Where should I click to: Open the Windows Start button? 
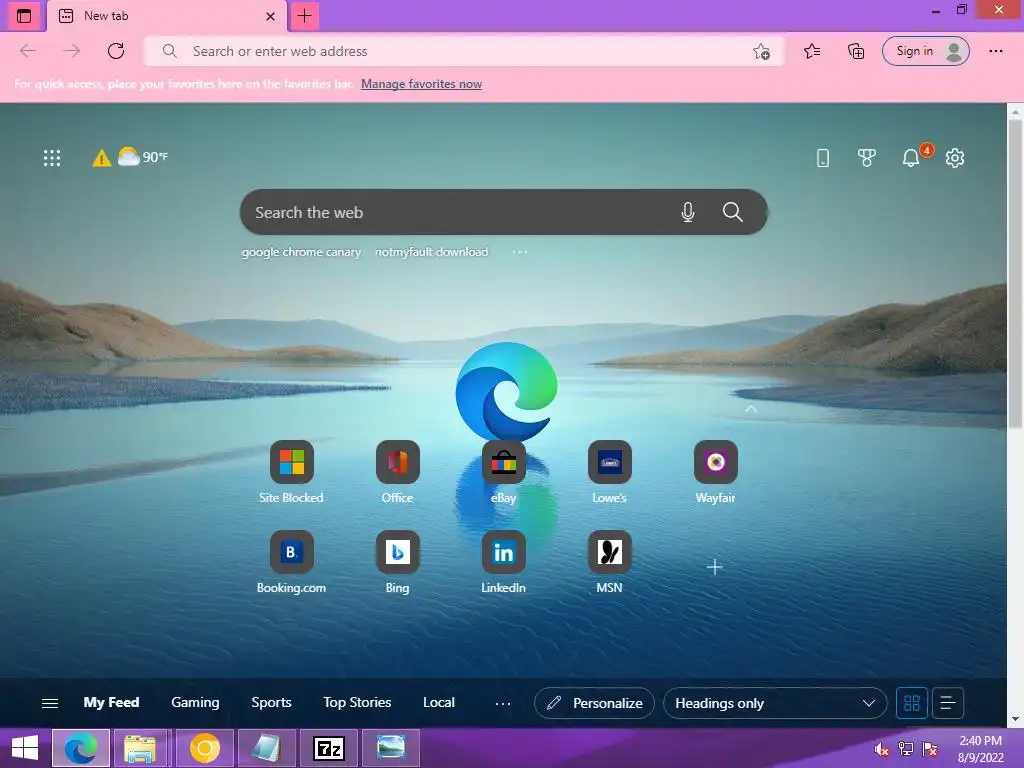25,748
